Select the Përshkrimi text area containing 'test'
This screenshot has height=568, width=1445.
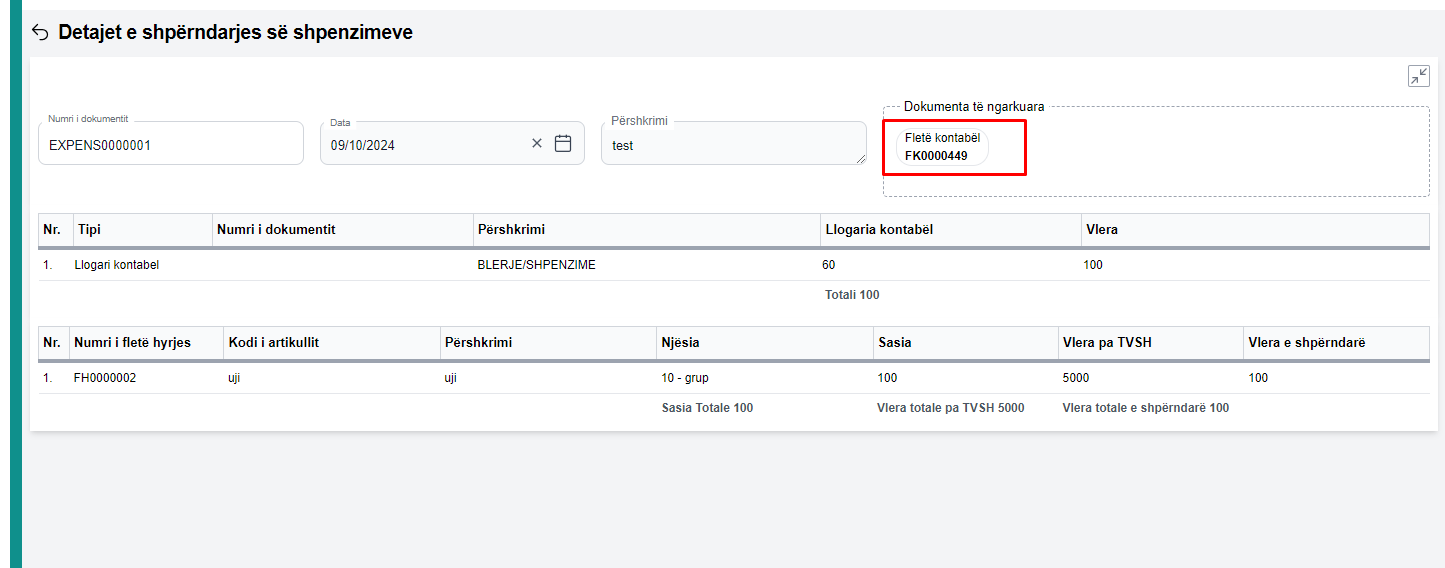(732, 145)
